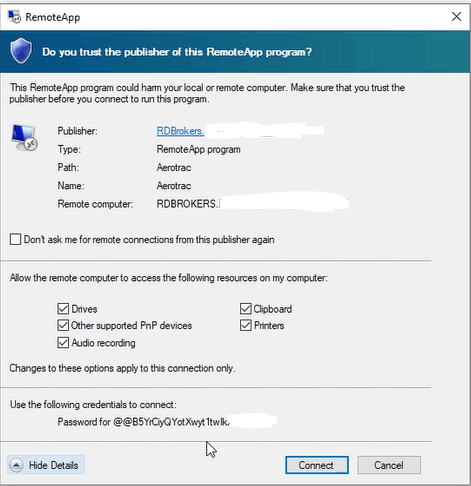
Task: Collapse the dialog with Hide Details
Action: pos(46,465)
